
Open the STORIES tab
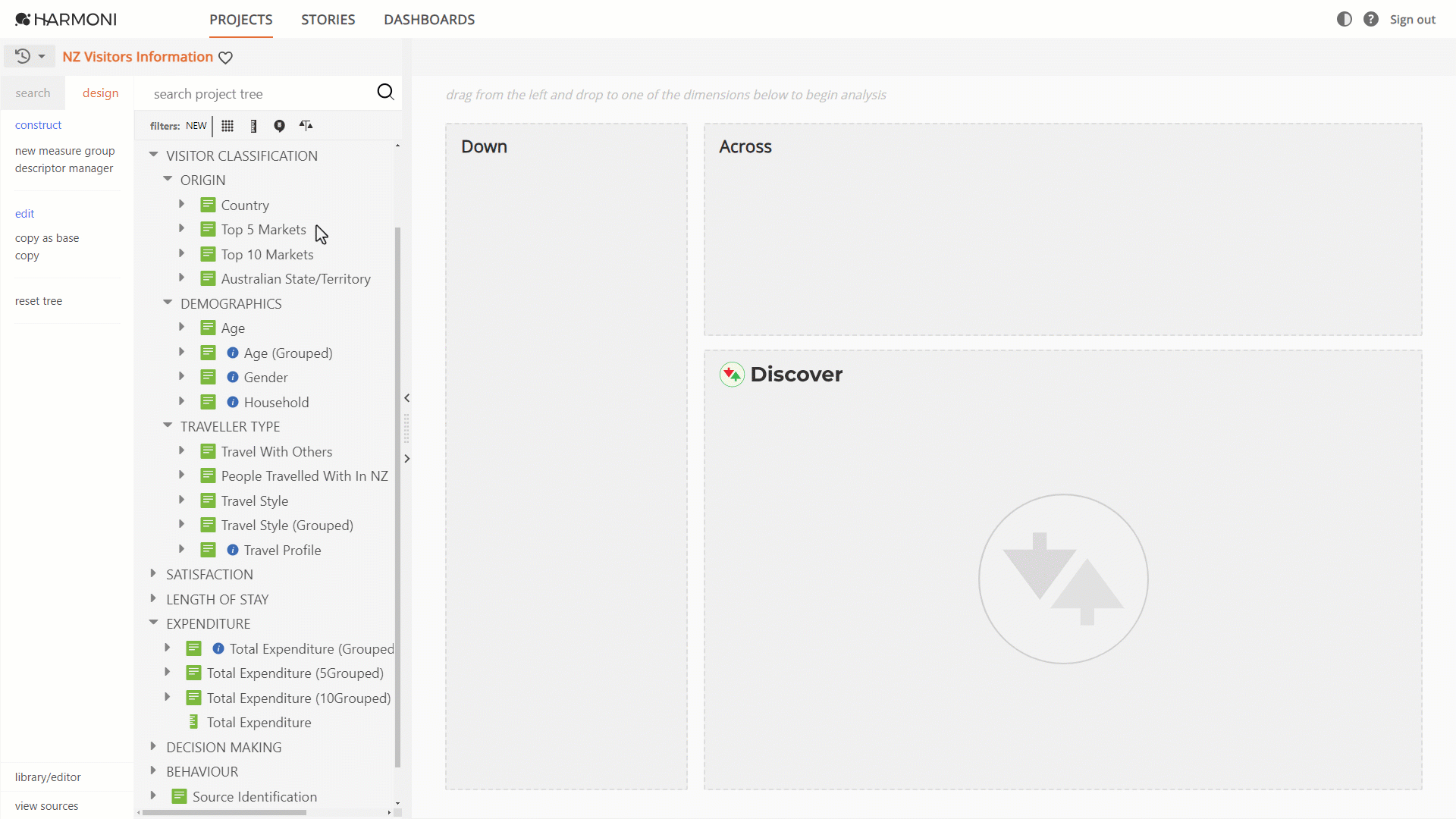pyautogui.click(x=328, y=20)
